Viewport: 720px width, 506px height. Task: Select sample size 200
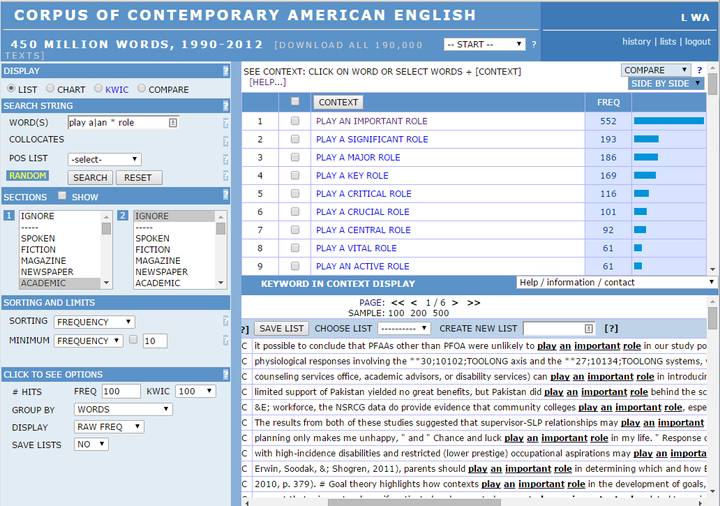tap(418, 313)
